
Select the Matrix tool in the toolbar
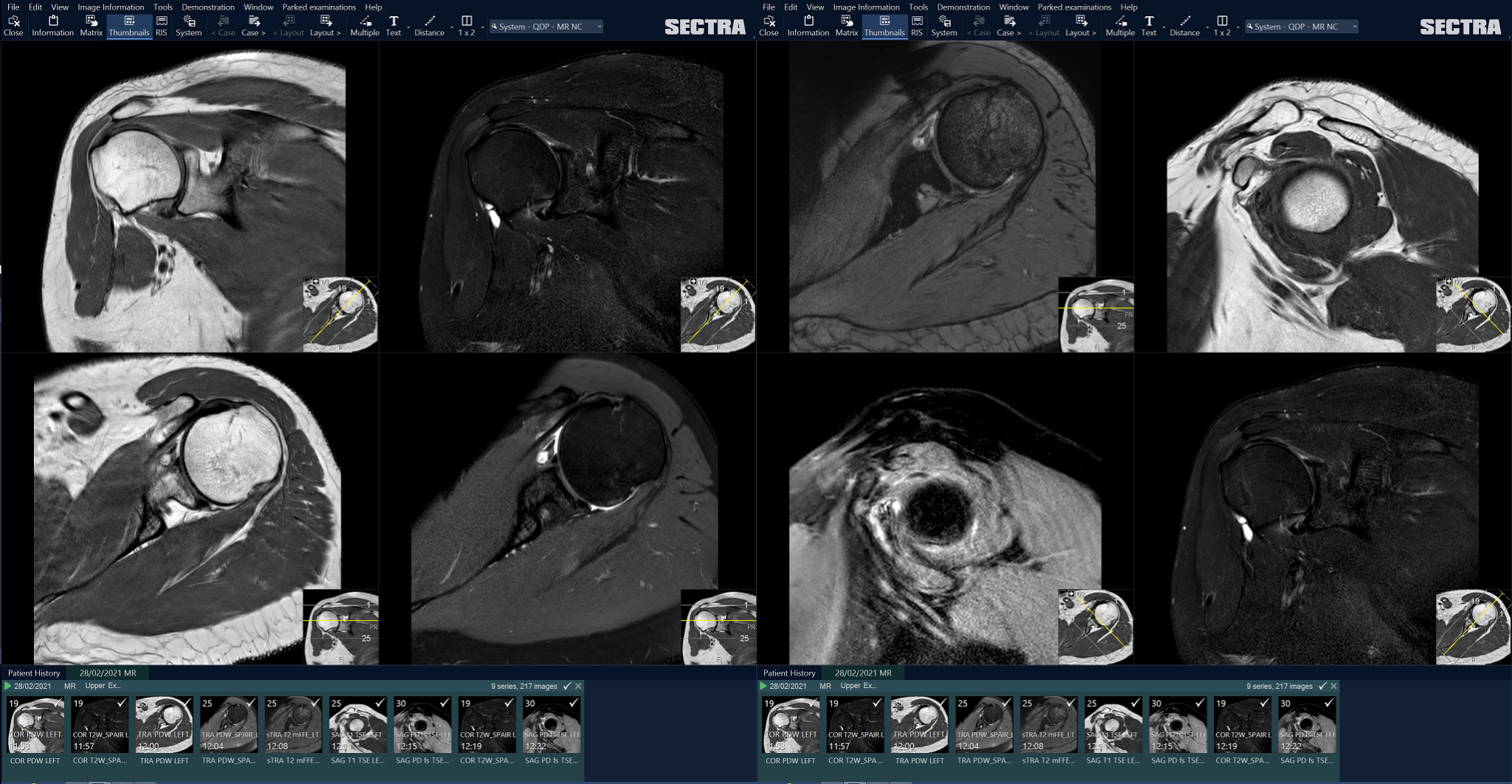point(90,24)
